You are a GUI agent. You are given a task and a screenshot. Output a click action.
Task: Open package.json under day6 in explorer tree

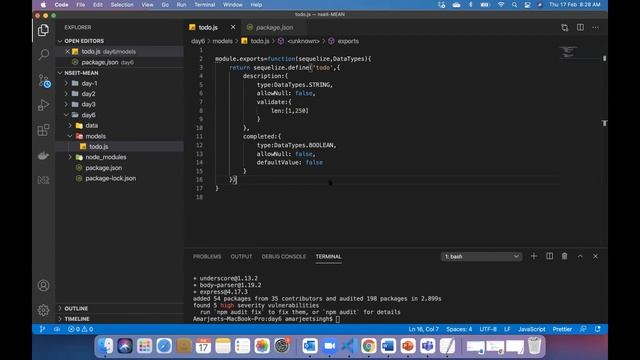tap(104, 168)
